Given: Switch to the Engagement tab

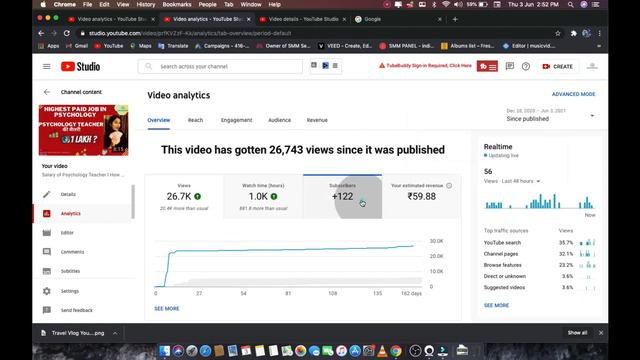Looking at the screenshot, I should pos(236,120).
